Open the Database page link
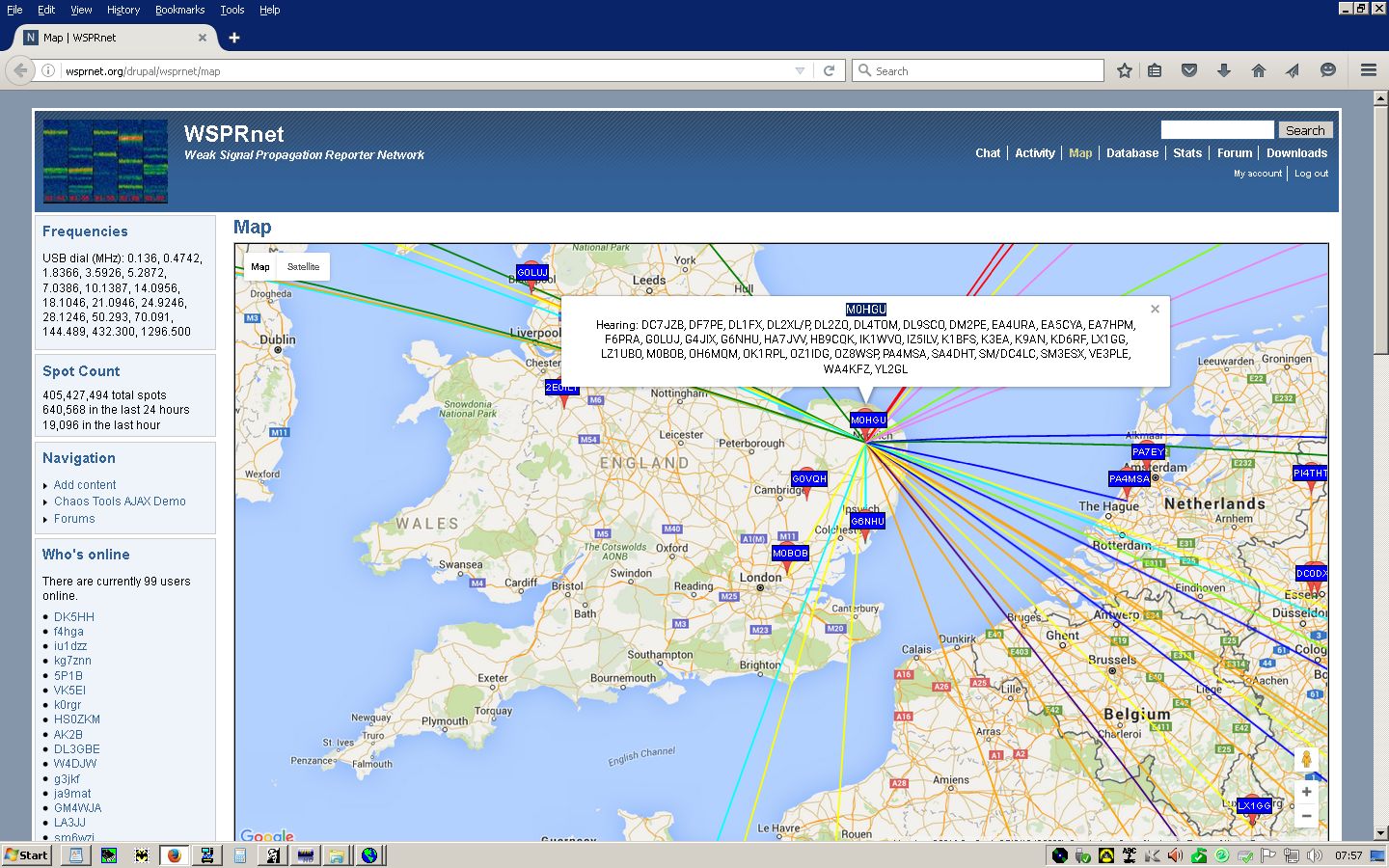This screenshot has width=1389, height=868. (1132, 153)
